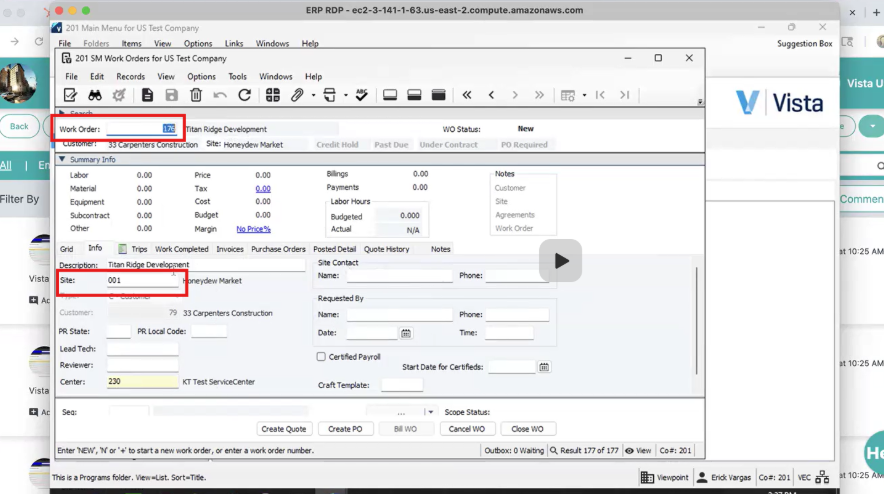Image resolution: width=884 pixels, height=494 pixels.
Task: Click the four-squares grid icon
Action: click(273, 95)
